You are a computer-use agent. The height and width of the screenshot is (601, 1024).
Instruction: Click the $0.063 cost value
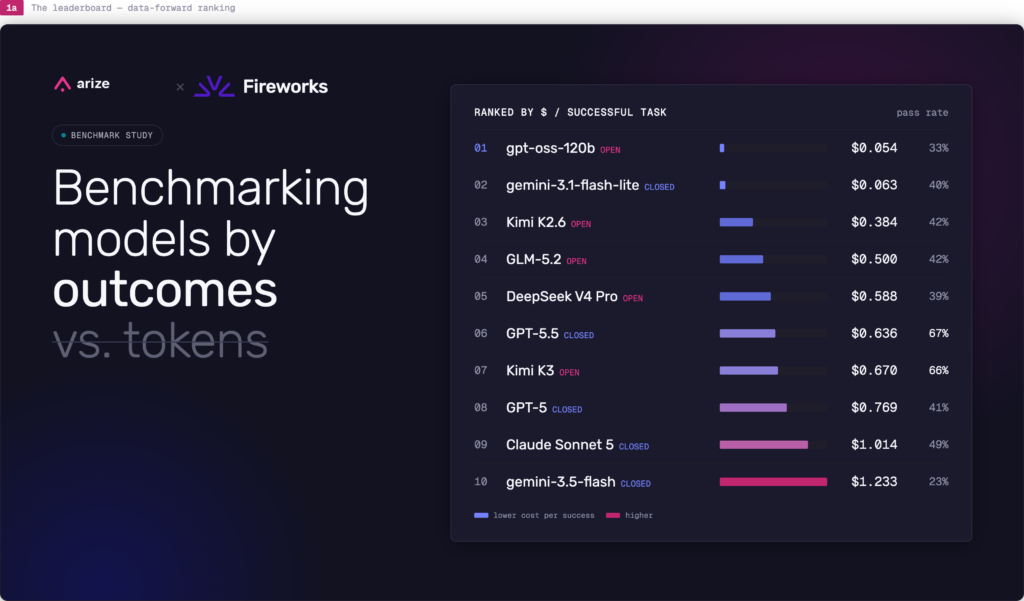(874, 186)
